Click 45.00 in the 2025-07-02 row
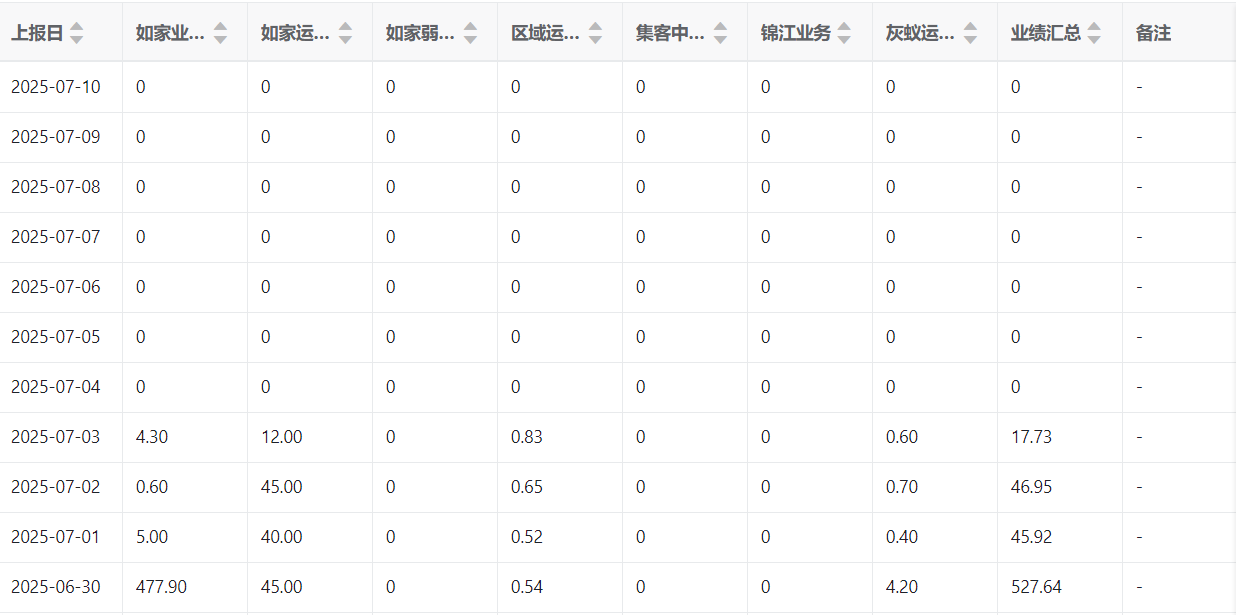This screenshot has width=1236, height=615. click(x=282, y=487)
